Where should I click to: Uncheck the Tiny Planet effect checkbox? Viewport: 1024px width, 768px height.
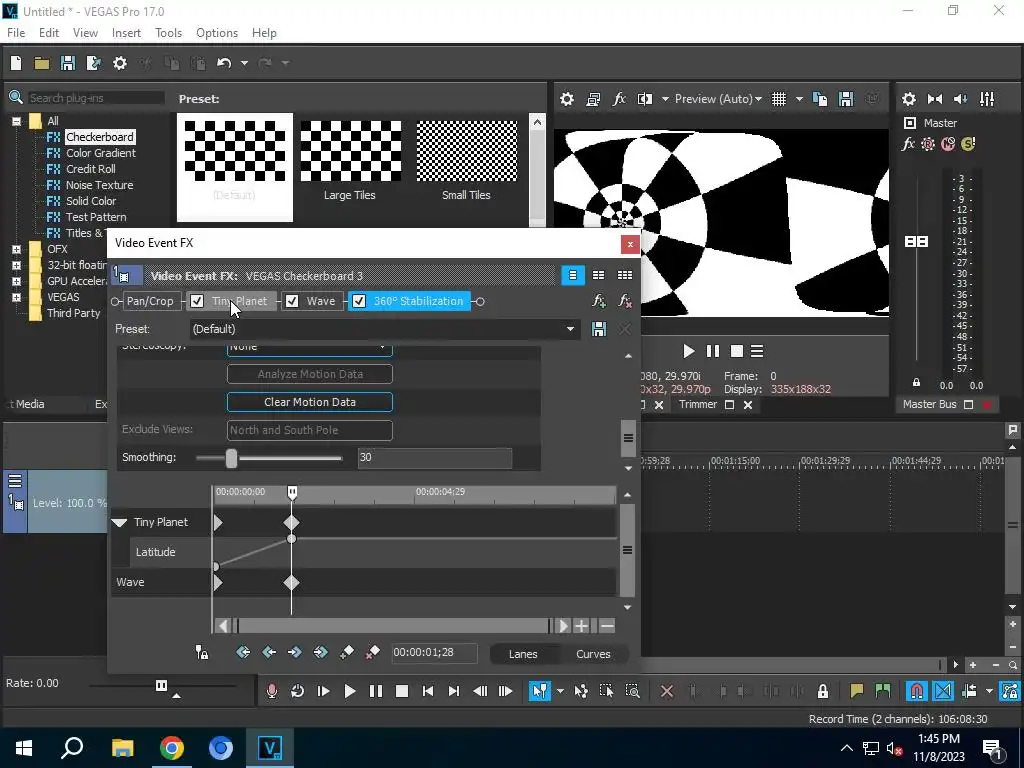pos(197,301)
